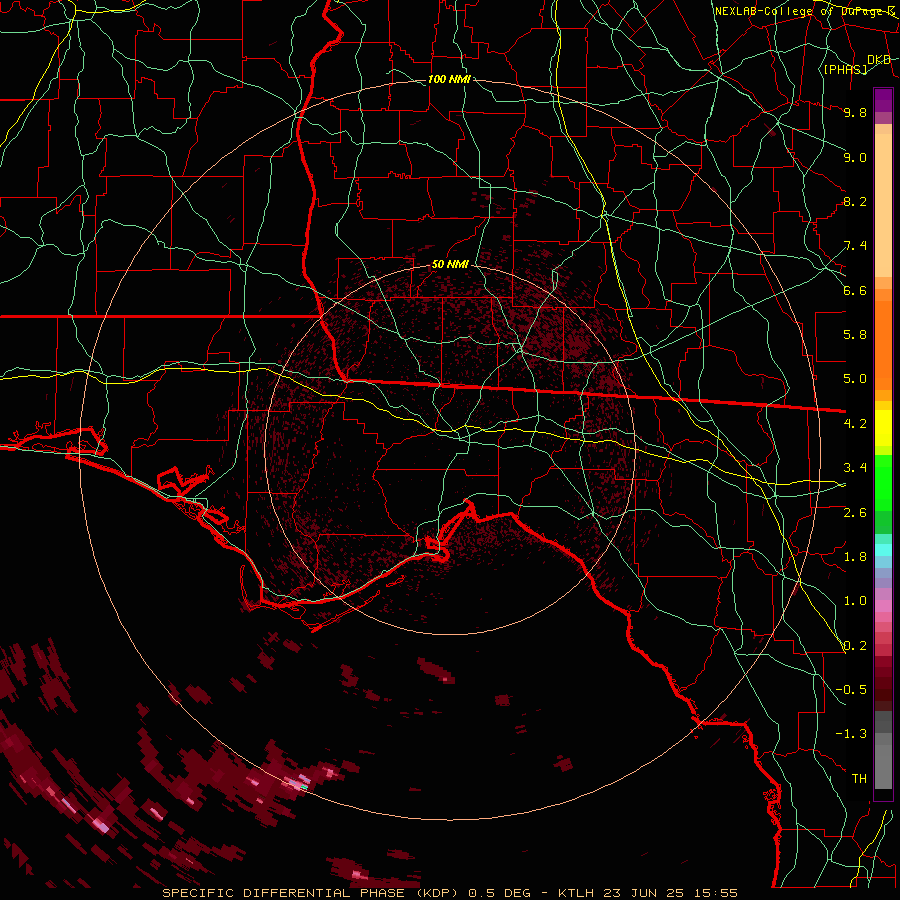The width and height of the screenshot is (900, 900).
Task: Pick the cyan band of the color scale
Action: 883,550
